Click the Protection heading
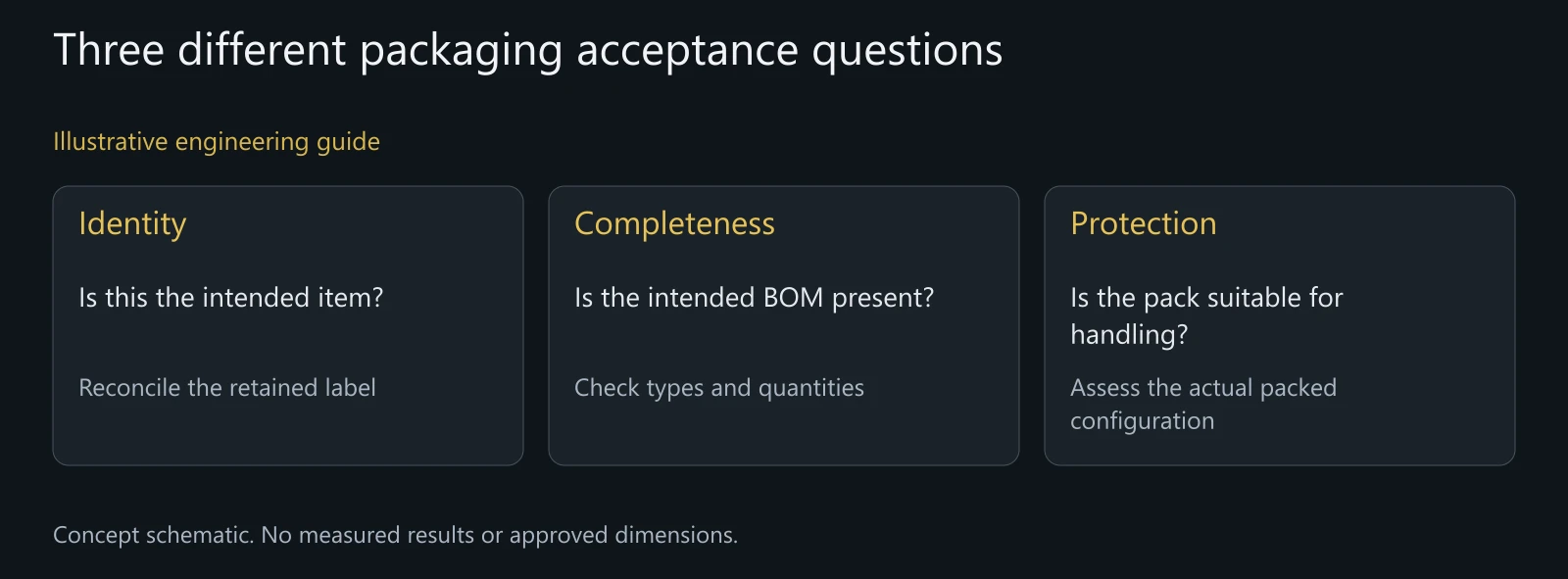This screenshot has width=1568, height=579. pyautogui.click(x=1144, y=224)
